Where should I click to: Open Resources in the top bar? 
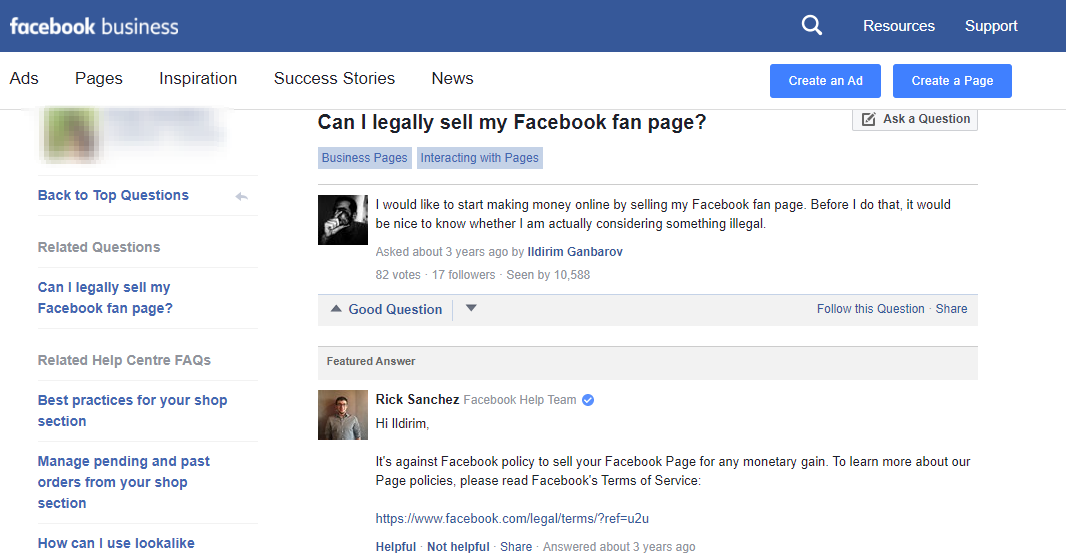coord(899,26)
